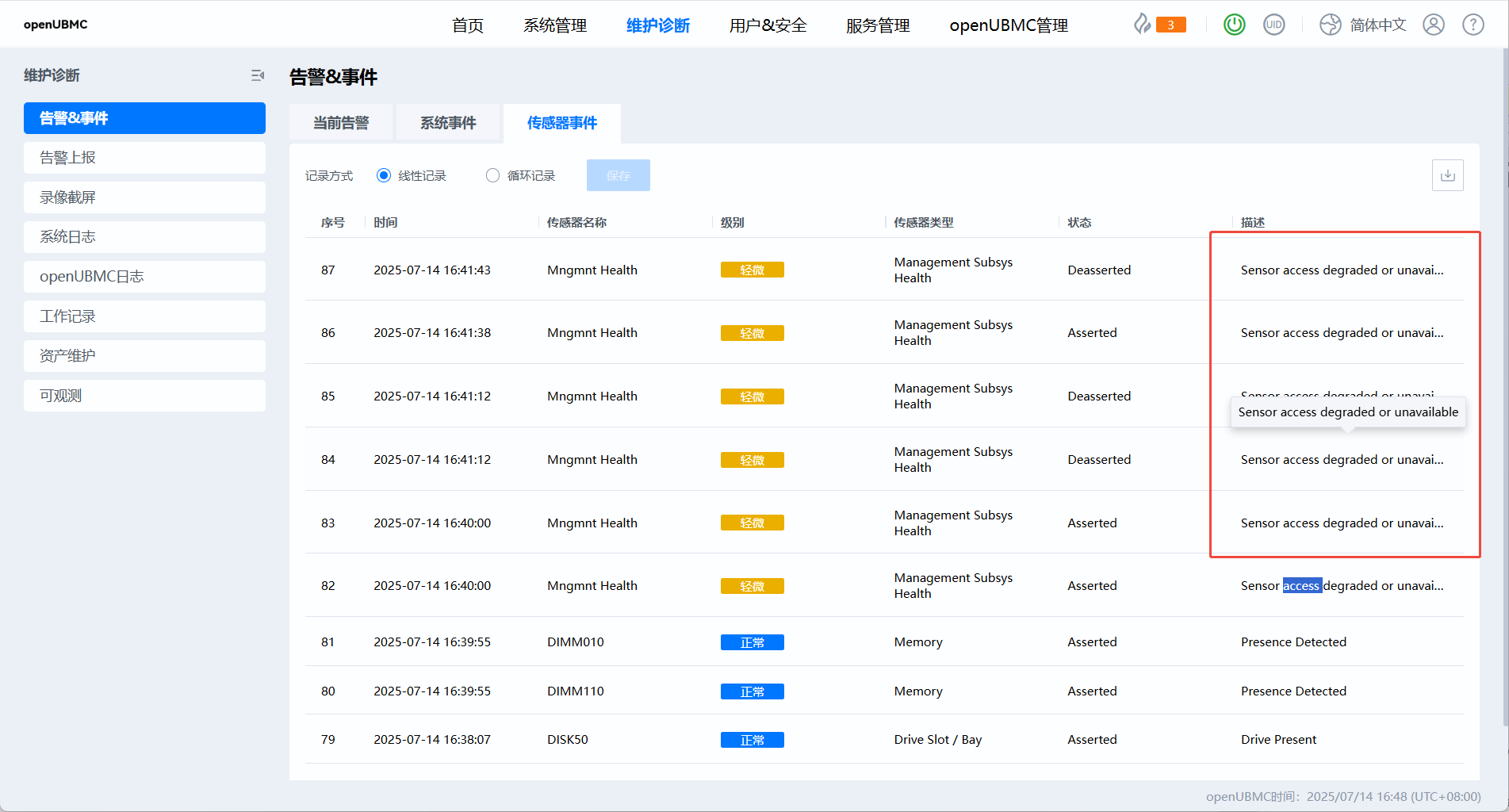This screenshot has width=1509, height=812.
Task: Click the Drive Present description
Action: [1278, 740]
